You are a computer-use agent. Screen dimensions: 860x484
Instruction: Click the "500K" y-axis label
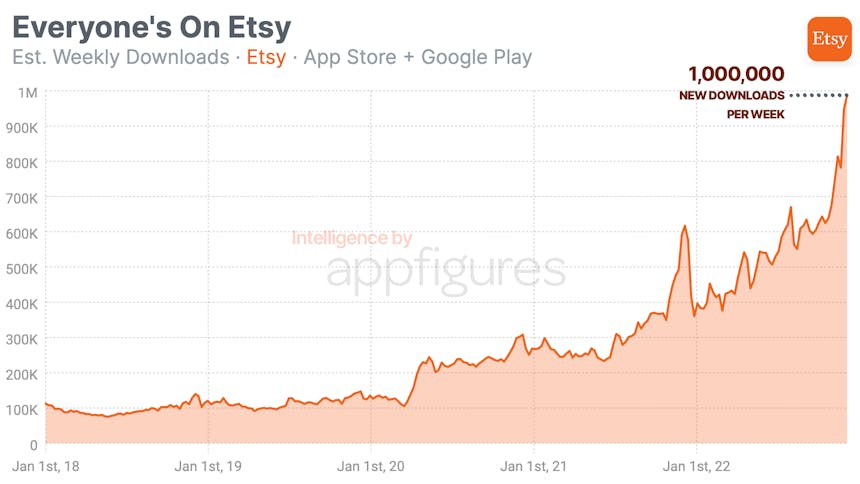pos(21,269)
